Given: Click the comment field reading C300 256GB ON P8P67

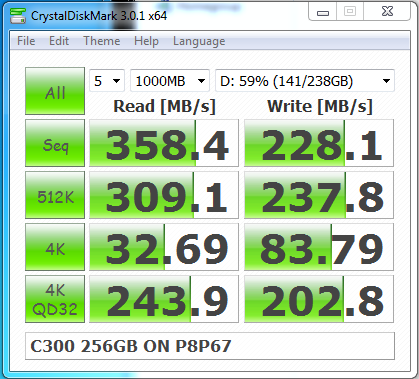Looking at the screenshot, I should (210, 346).
